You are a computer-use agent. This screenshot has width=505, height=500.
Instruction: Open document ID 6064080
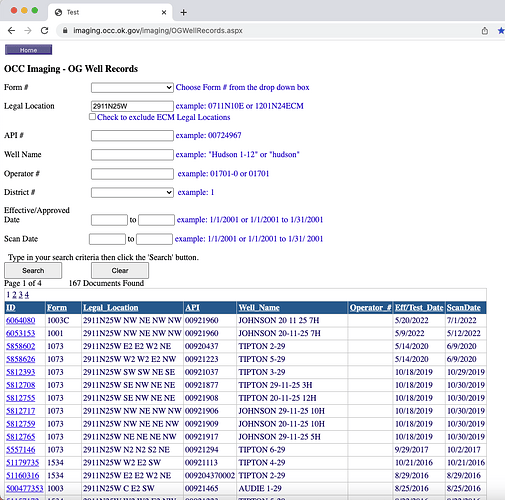pos(21,320)
